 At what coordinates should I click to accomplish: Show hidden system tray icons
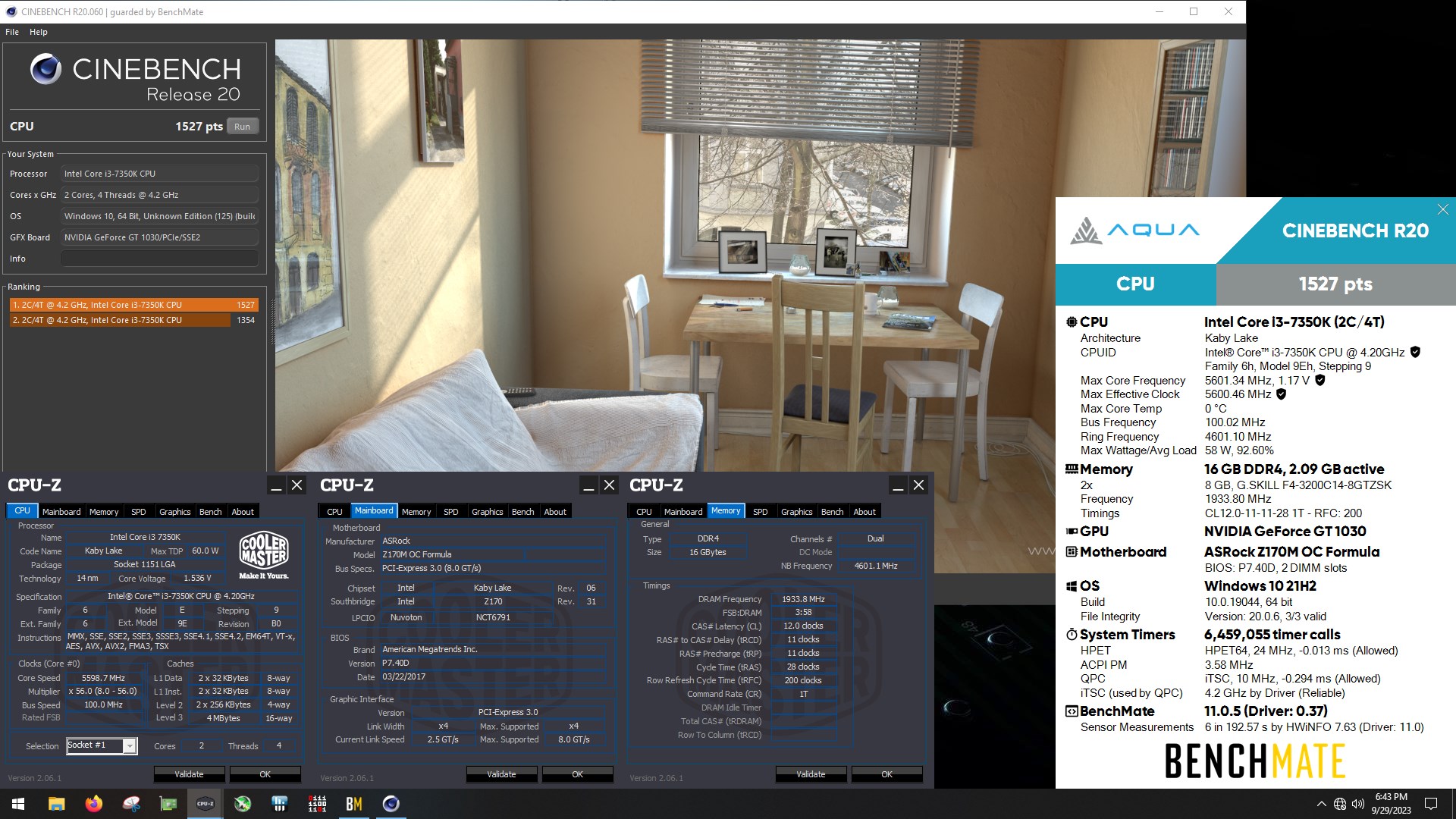1322,804
